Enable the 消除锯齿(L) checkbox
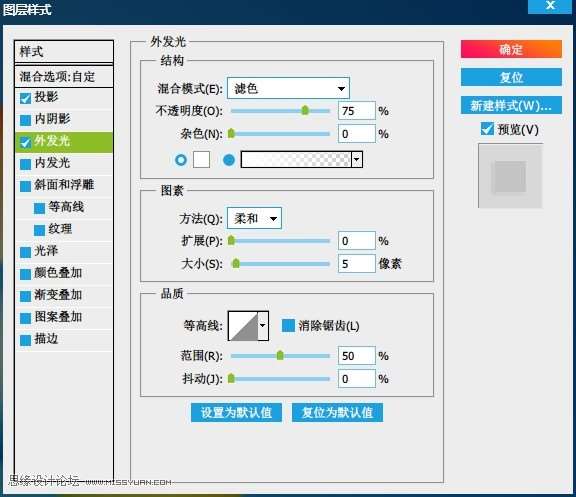 pyautogui.click(x=288, y=325)
